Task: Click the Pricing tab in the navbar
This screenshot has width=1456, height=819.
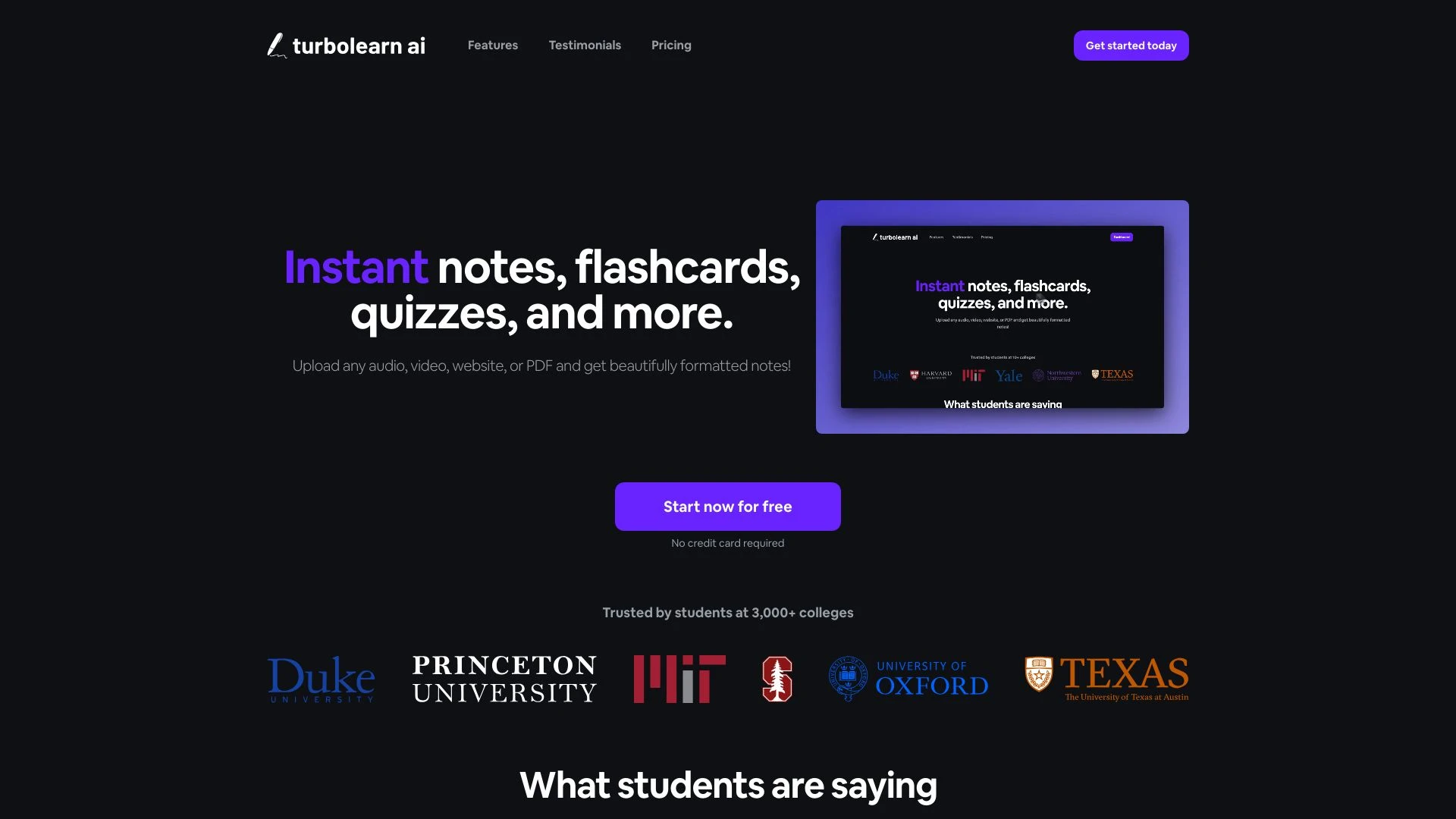Action: tap(671, 45)
